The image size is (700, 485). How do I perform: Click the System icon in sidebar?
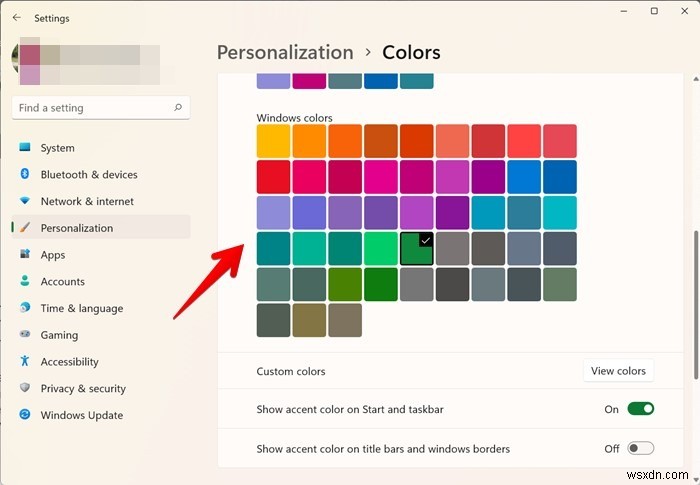(x=25, y=148)
